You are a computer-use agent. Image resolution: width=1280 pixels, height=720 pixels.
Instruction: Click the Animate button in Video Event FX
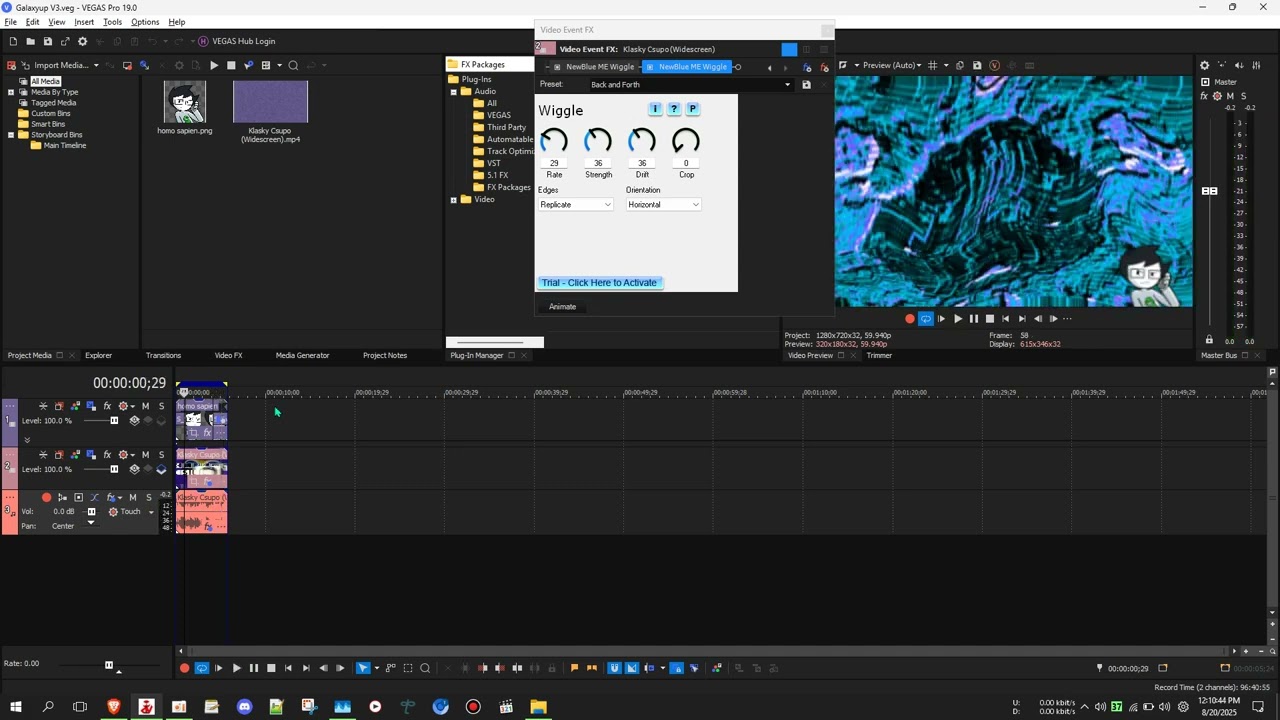tap(562, 307)
